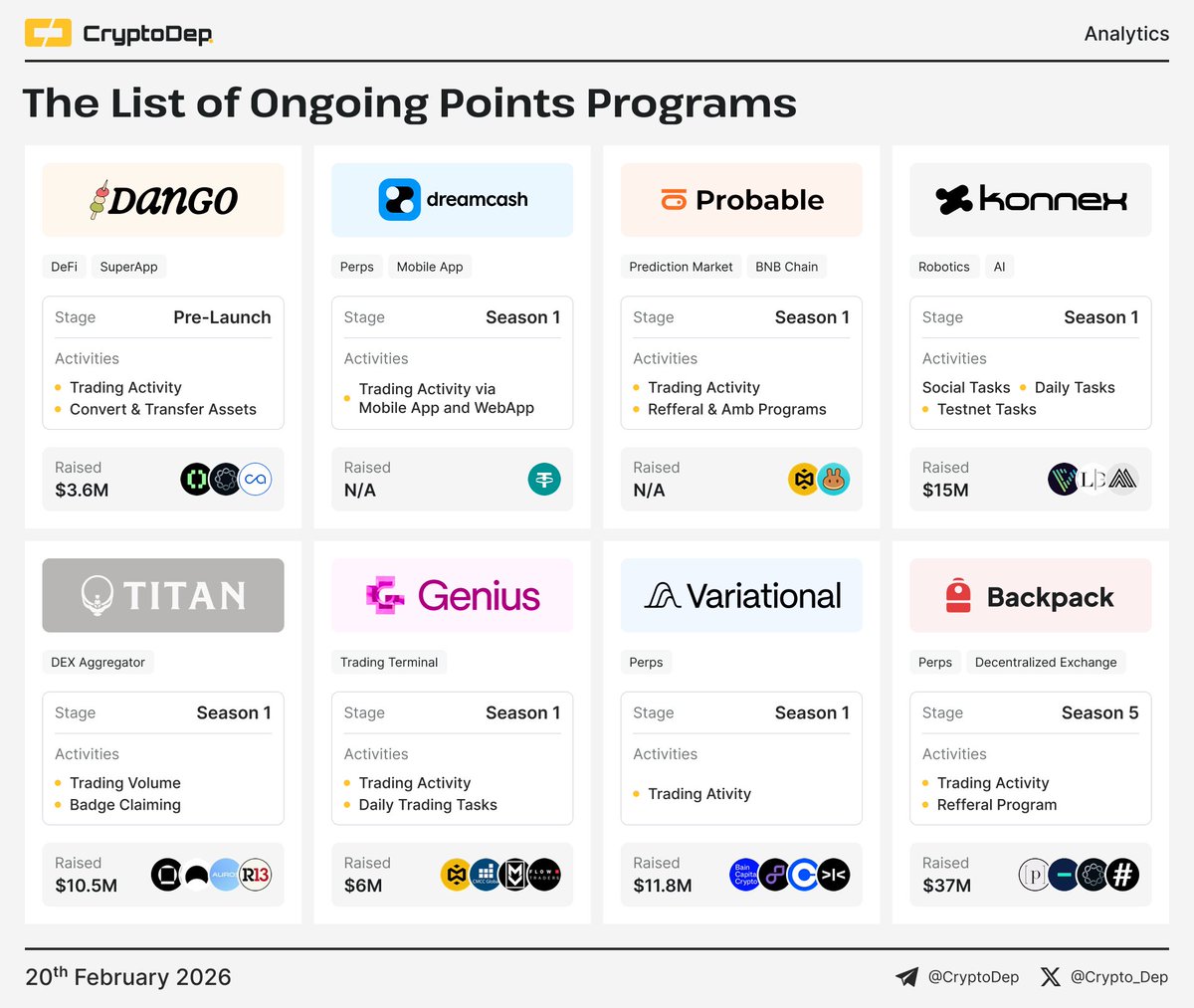
Task: Click the Dango logo banner
Action: coord(163,199)
